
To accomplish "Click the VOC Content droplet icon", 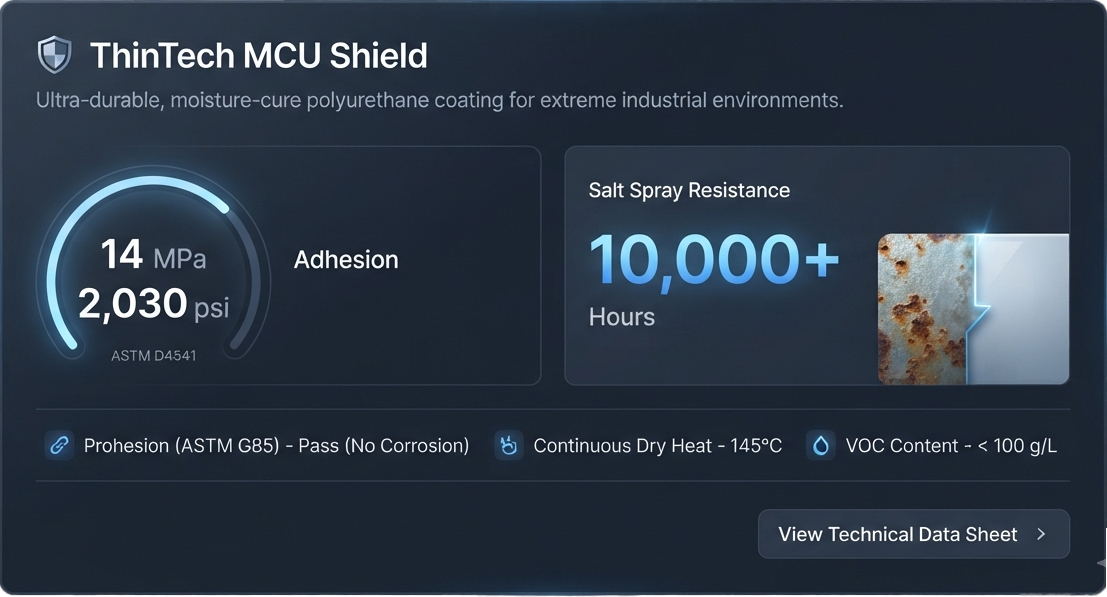I will pos(820,445).
